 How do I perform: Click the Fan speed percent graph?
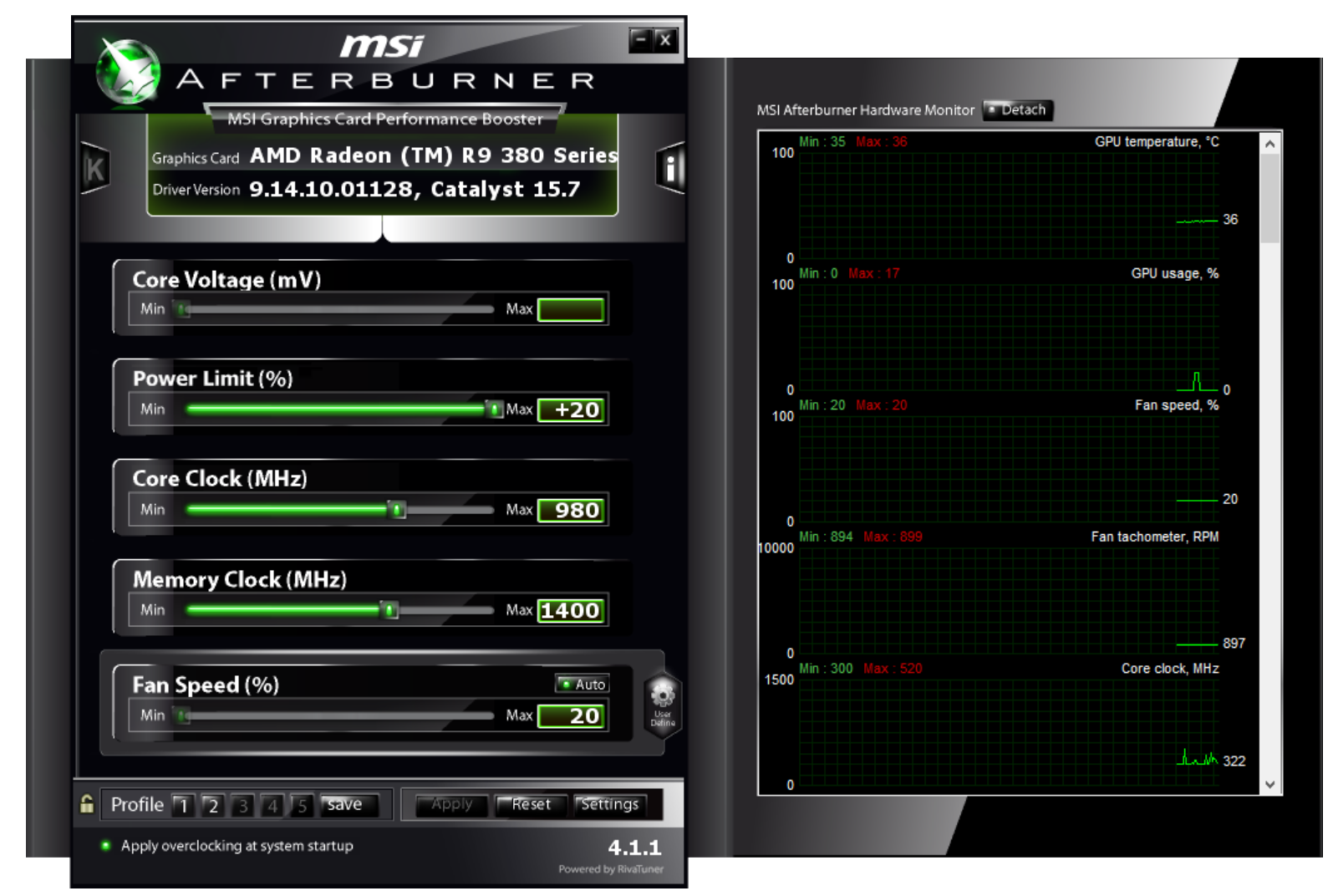pos(1008,468)
